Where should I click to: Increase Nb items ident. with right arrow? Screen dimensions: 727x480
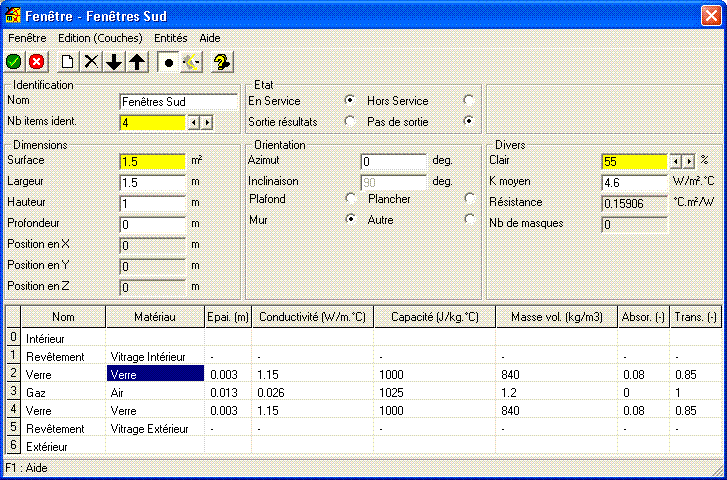tap(207, 123)
